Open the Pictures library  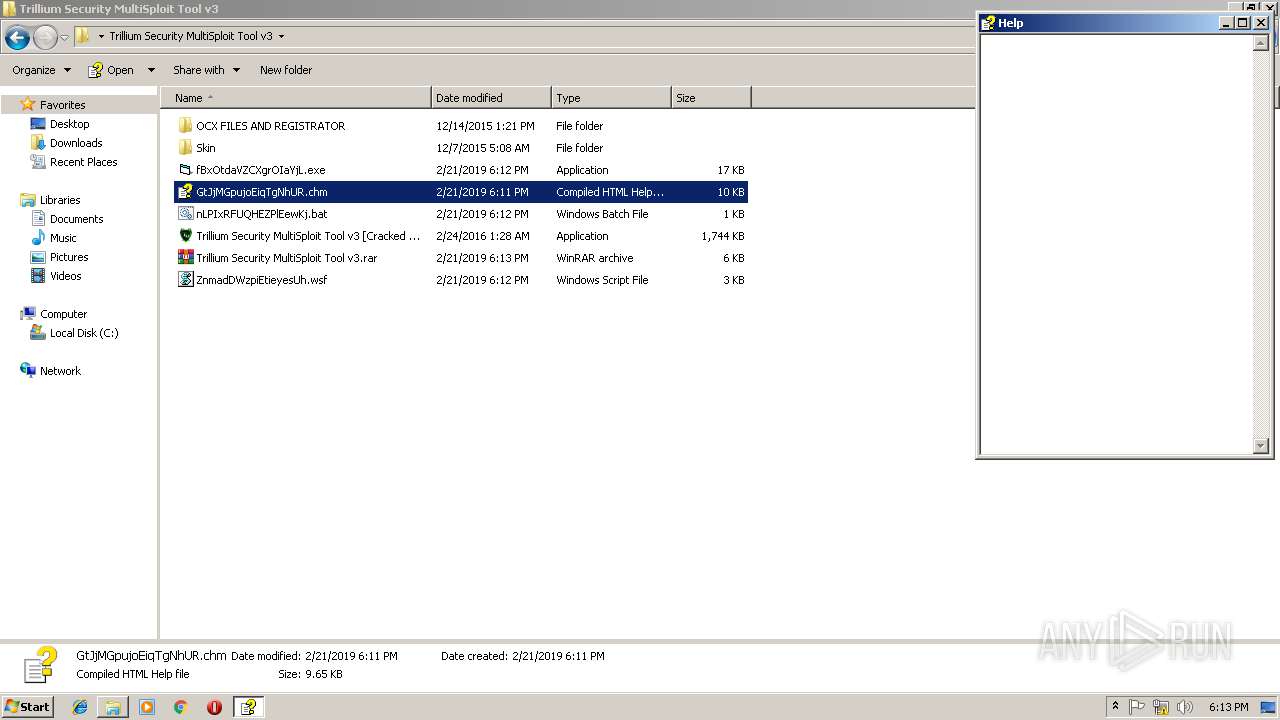coord(69,257)
